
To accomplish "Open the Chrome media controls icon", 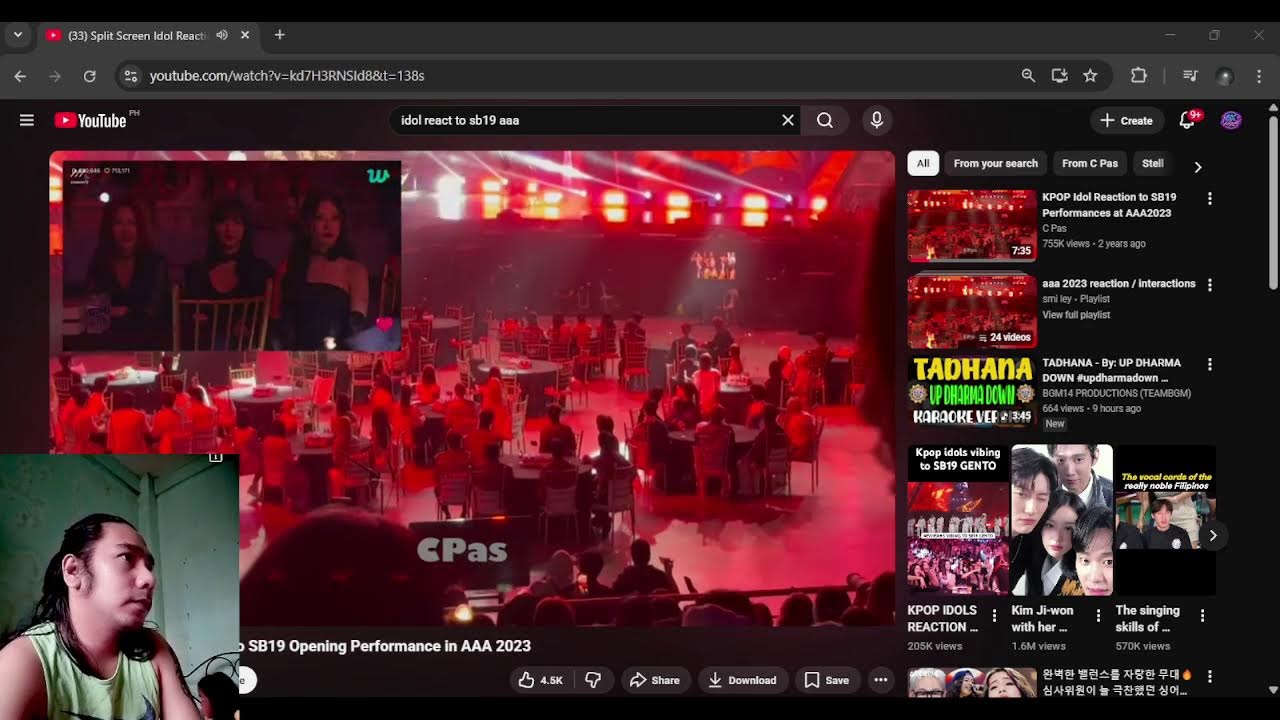I will [1190, 76].
